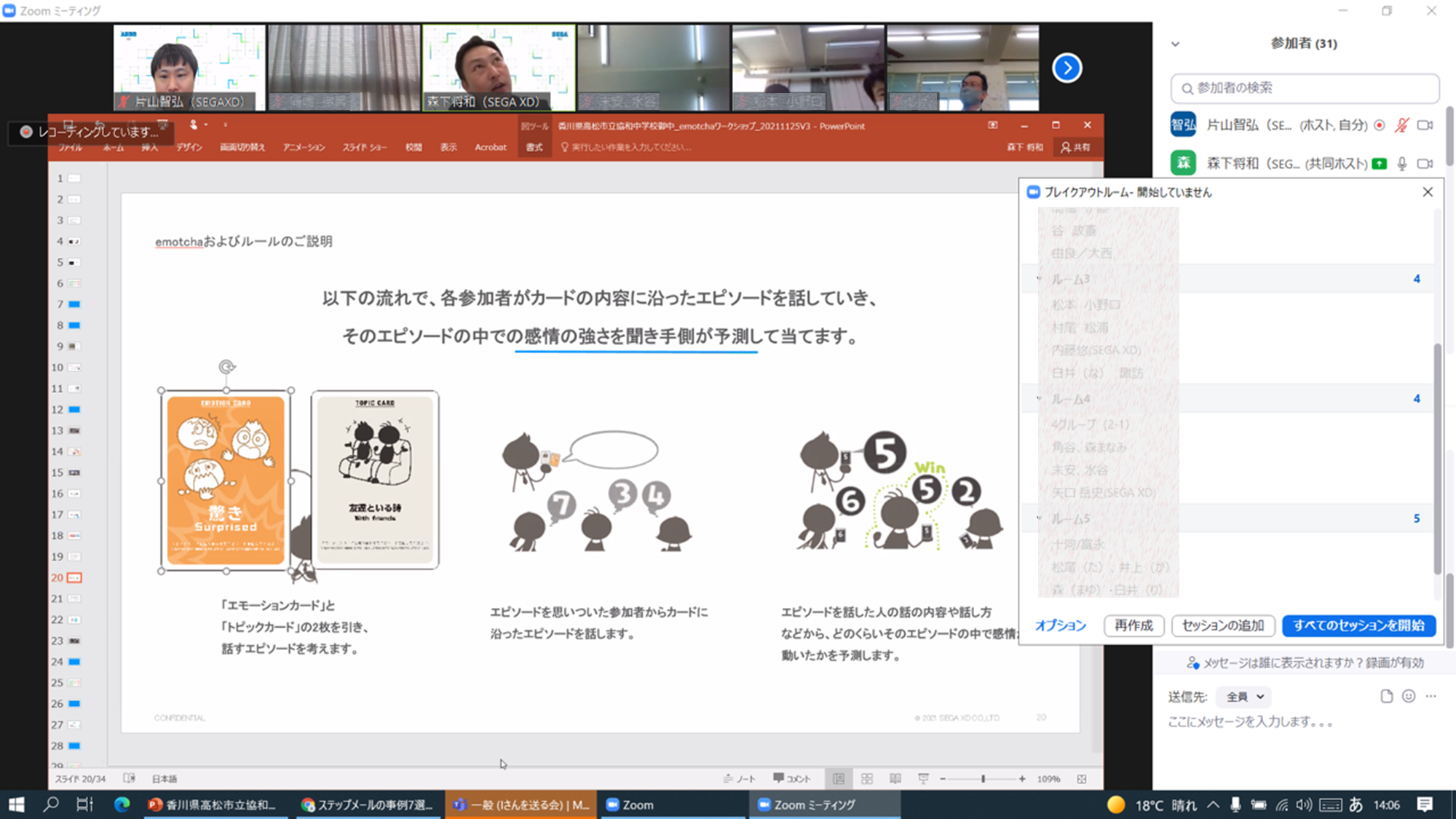Fit slide to current window

[1082, 779]
